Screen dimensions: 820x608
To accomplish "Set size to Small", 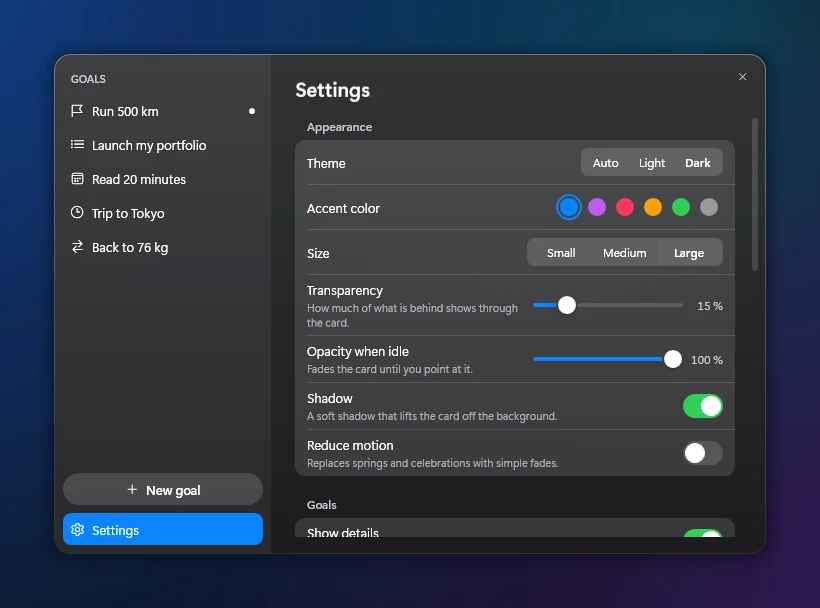I will click(561, 253).
